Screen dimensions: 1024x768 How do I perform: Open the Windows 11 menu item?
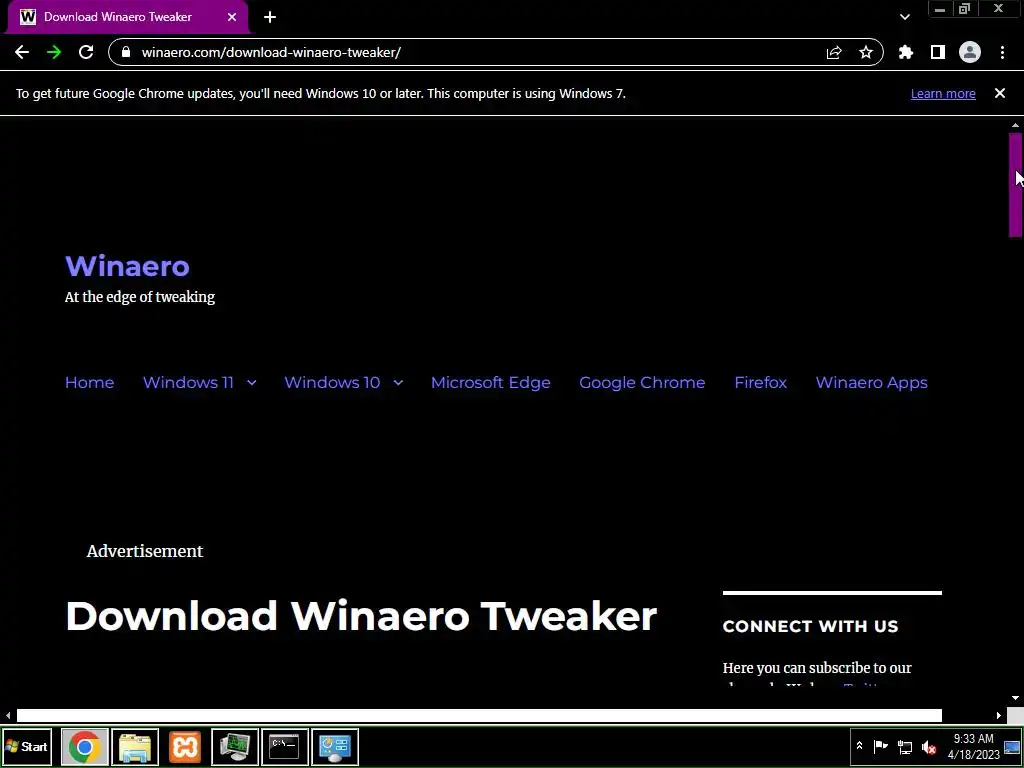[x=188, y=383]
